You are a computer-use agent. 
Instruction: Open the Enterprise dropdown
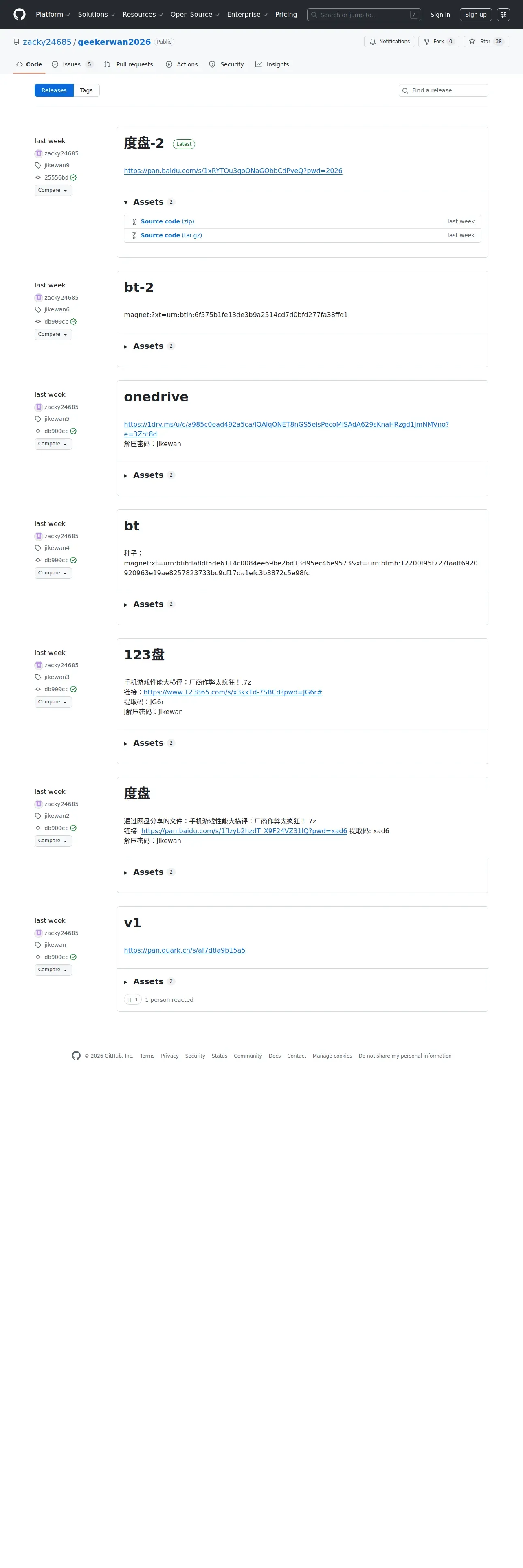click(247, 15)
